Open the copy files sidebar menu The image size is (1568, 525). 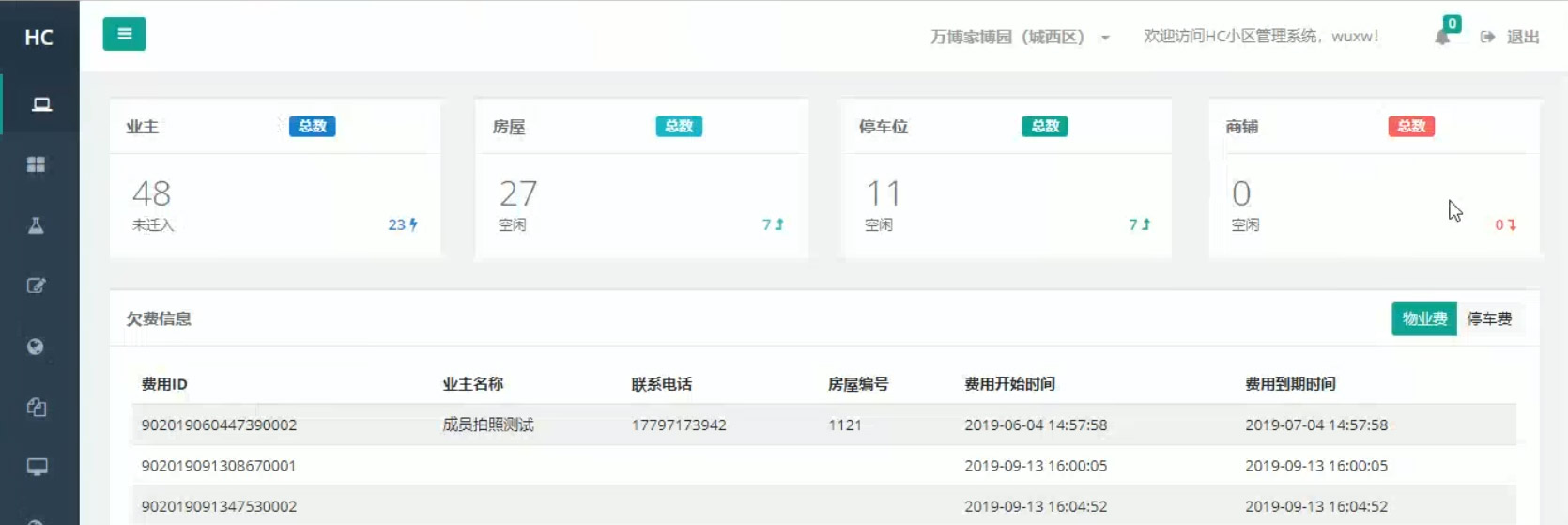(36, 407)
